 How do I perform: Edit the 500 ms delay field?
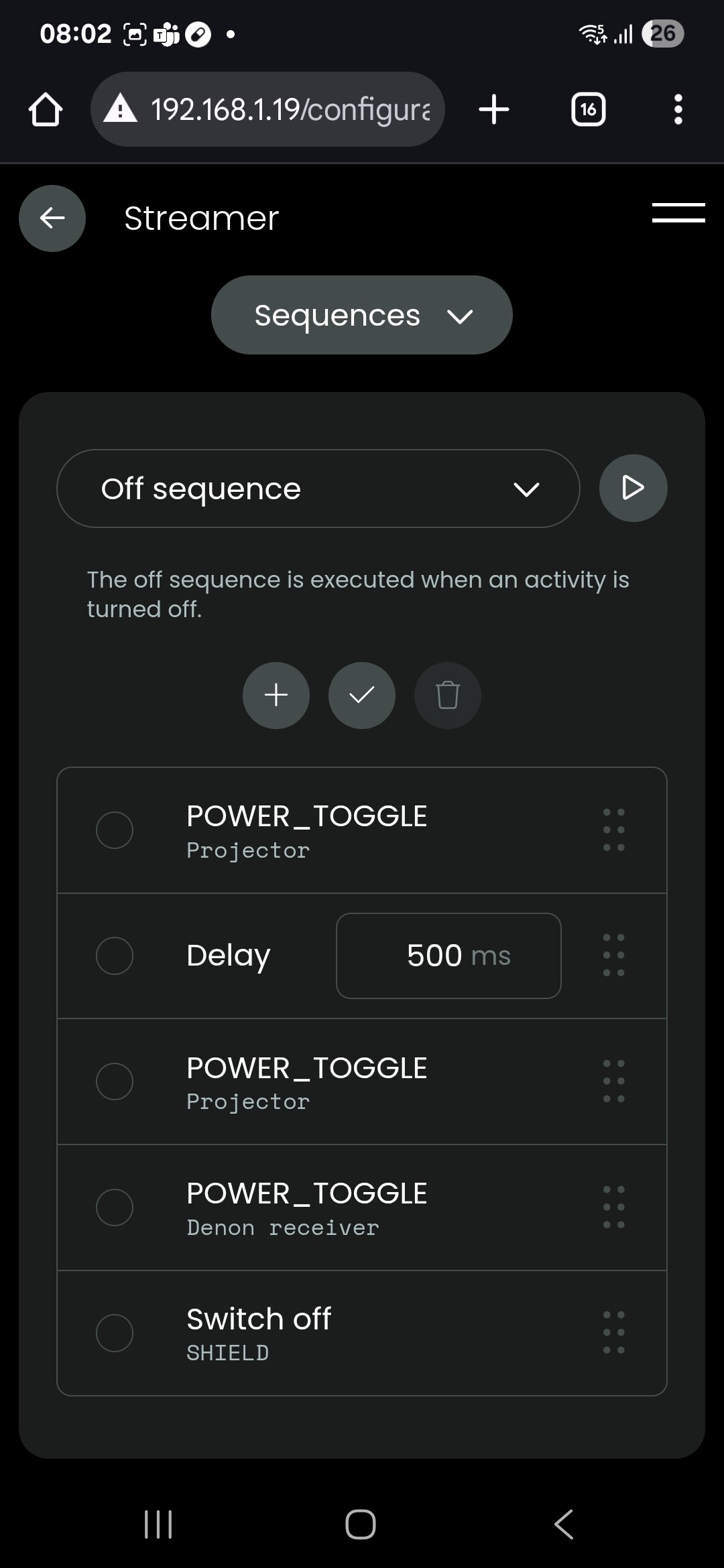click(x=448, y=956)
